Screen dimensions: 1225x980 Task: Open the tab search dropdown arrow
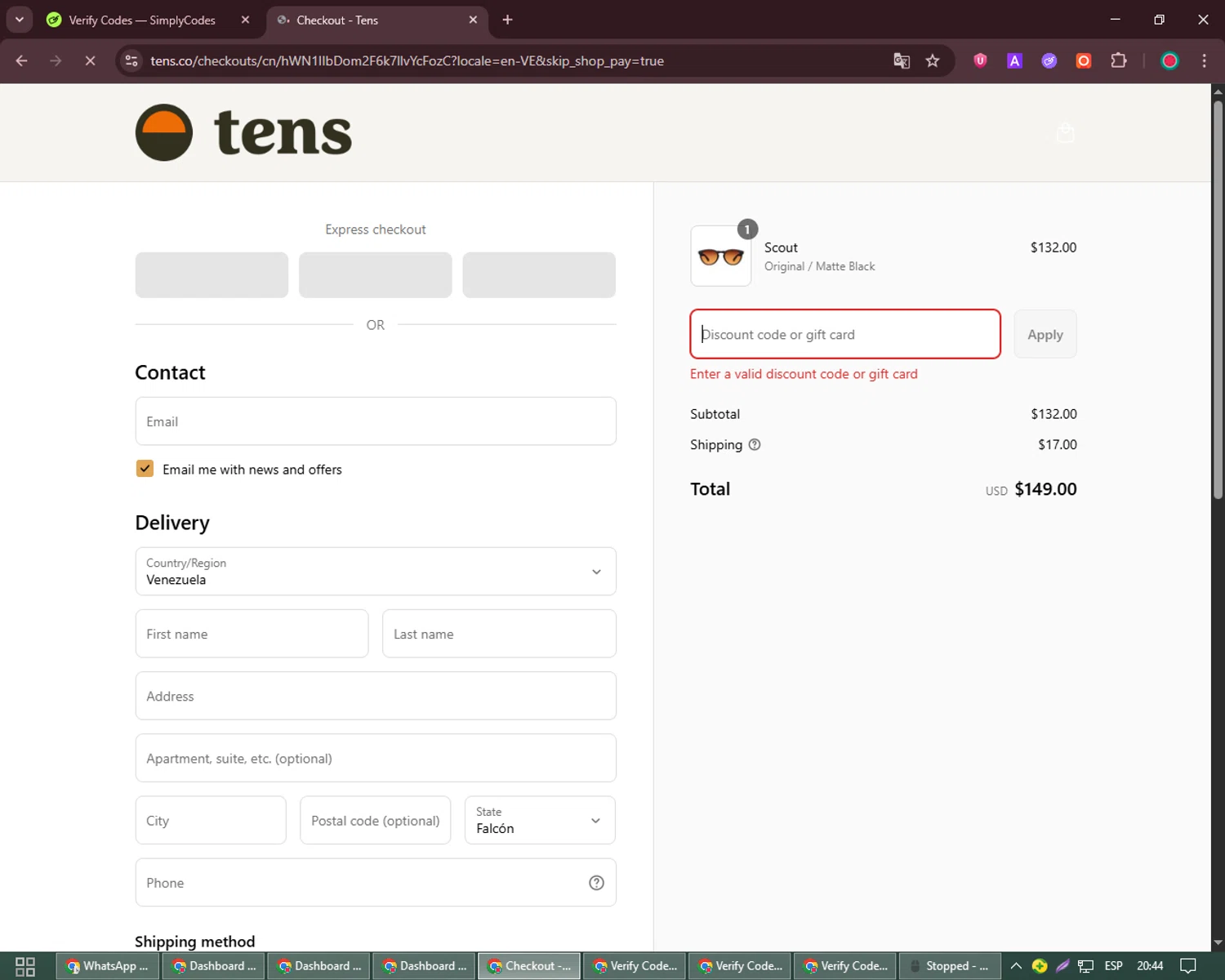(19, 20)
